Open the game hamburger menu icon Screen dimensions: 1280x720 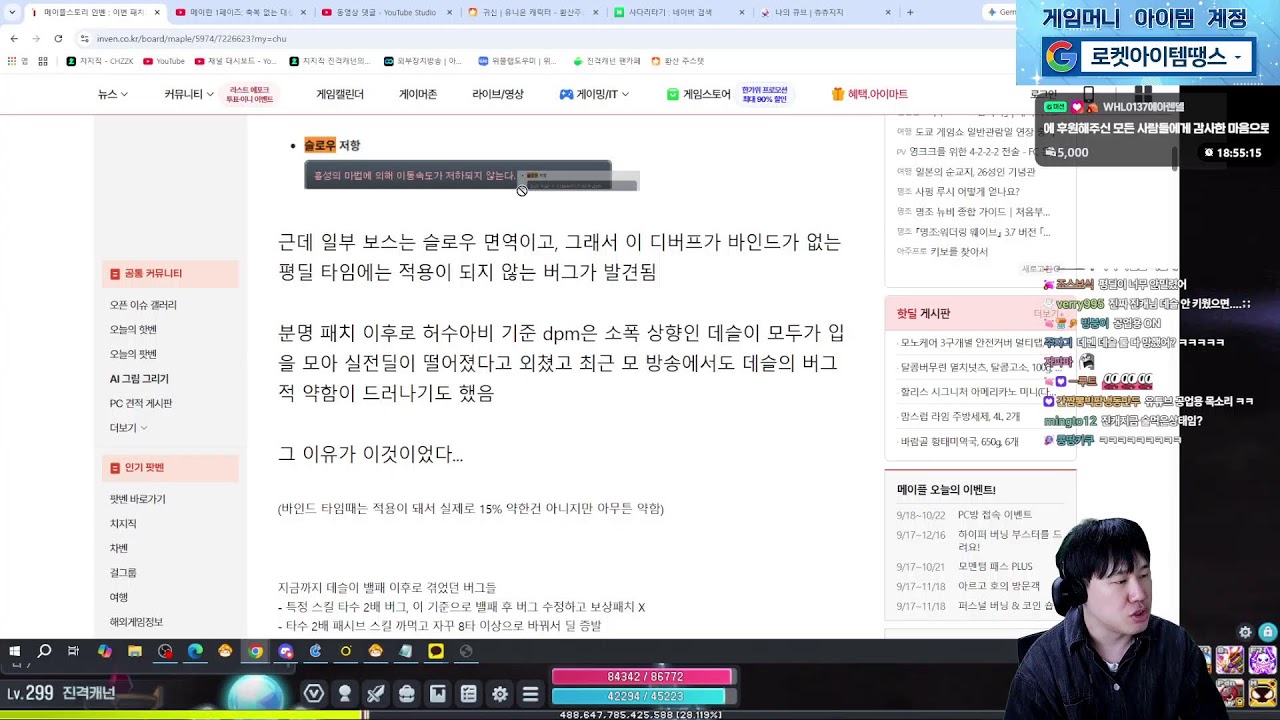point(531,694)
